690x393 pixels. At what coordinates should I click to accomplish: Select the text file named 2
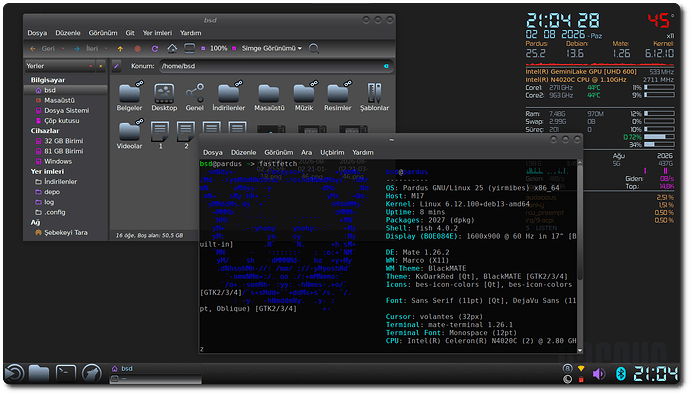point(186,135)
